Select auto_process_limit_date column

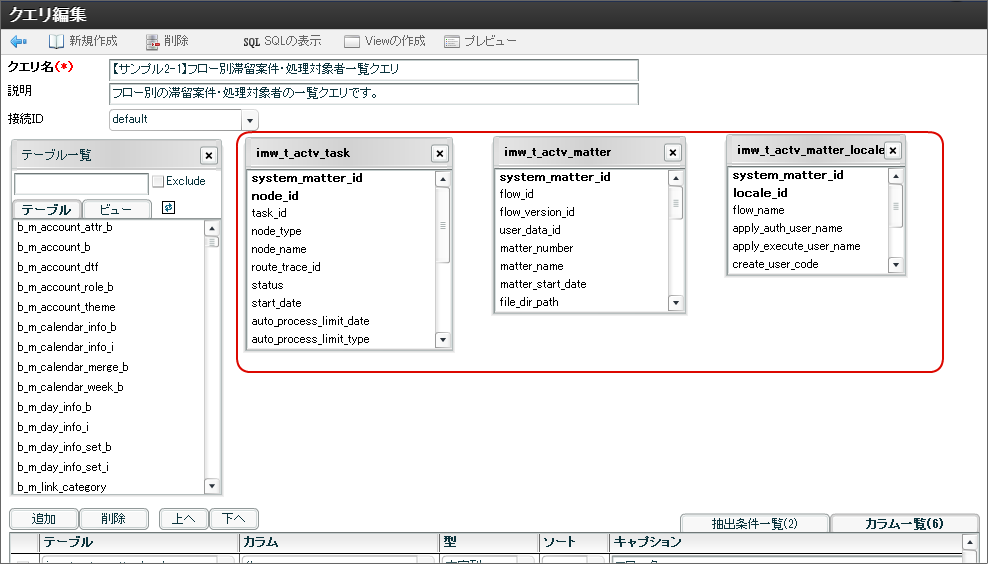pos(311,321)
